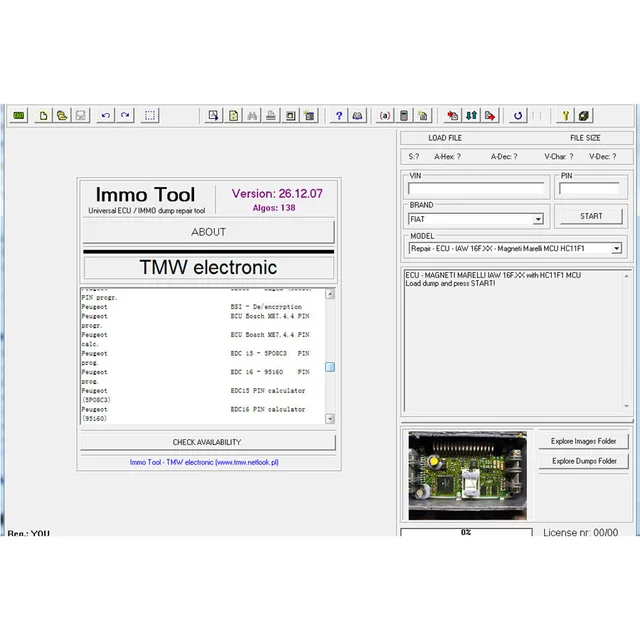Viewport: 640px width, 640px height.
Task: Click the dotted selection rectangle icon
Action: [150, 116]
